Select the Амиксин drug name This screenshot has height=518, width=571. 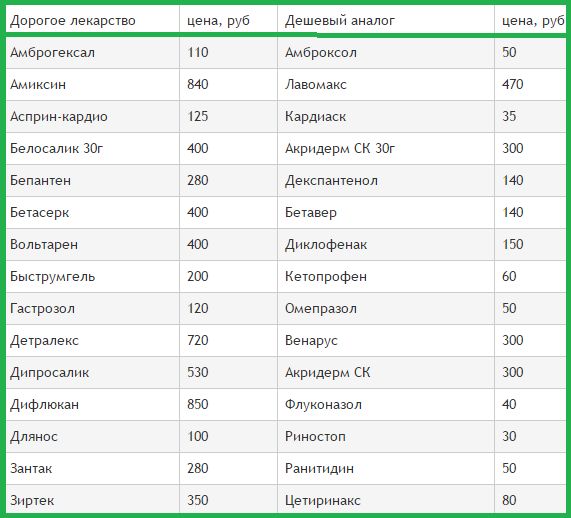[x=38, y=85]
